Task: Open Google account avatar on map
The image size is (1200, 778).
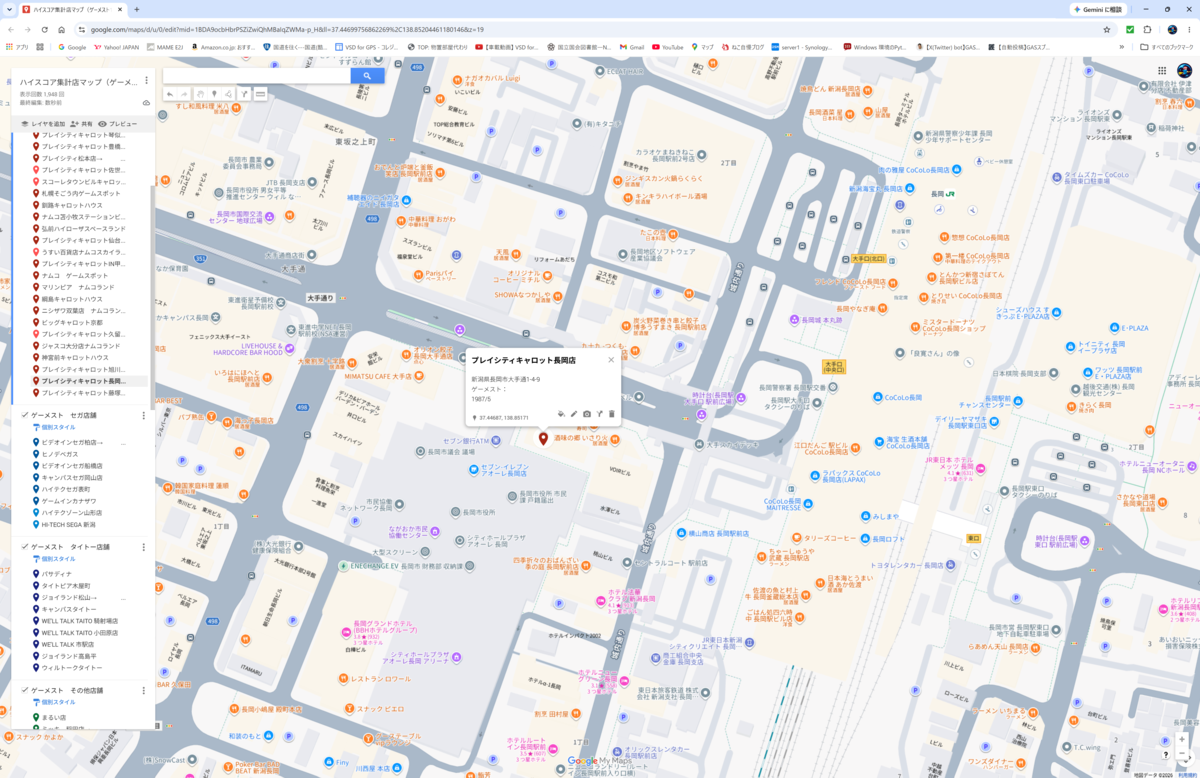Action: (1184, 71)
